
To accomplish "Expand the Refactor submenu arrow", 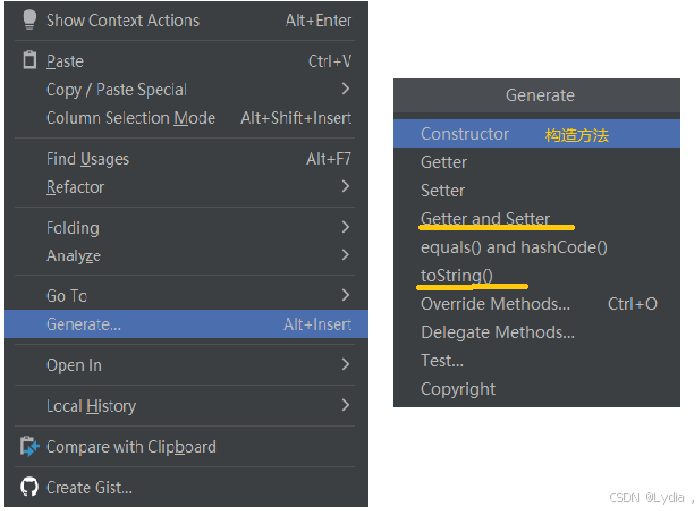I will 345,186.
